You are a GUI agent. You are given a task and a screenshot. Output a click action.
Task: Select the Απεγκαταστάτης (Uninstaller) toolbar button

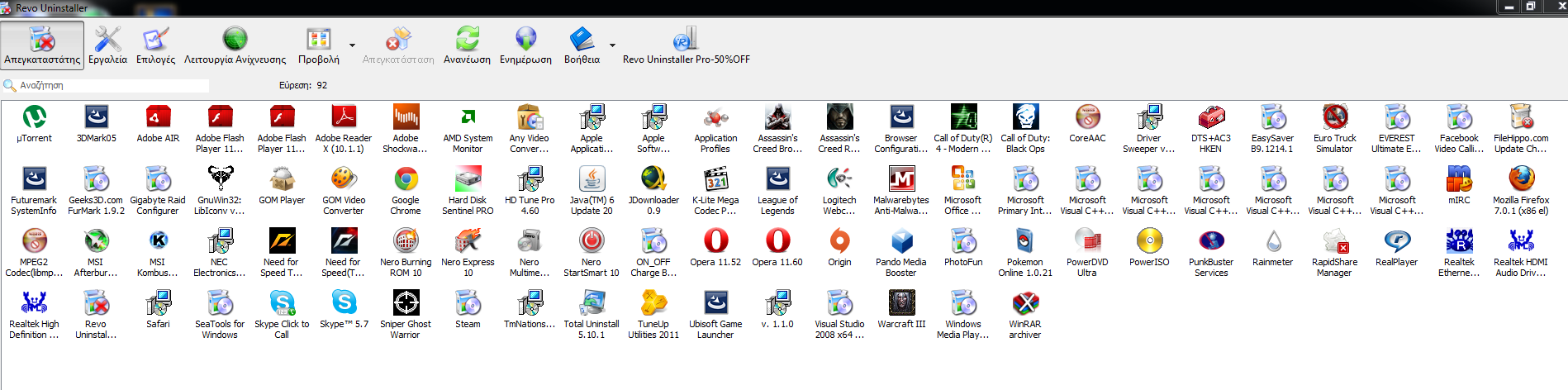click(42, 45)
